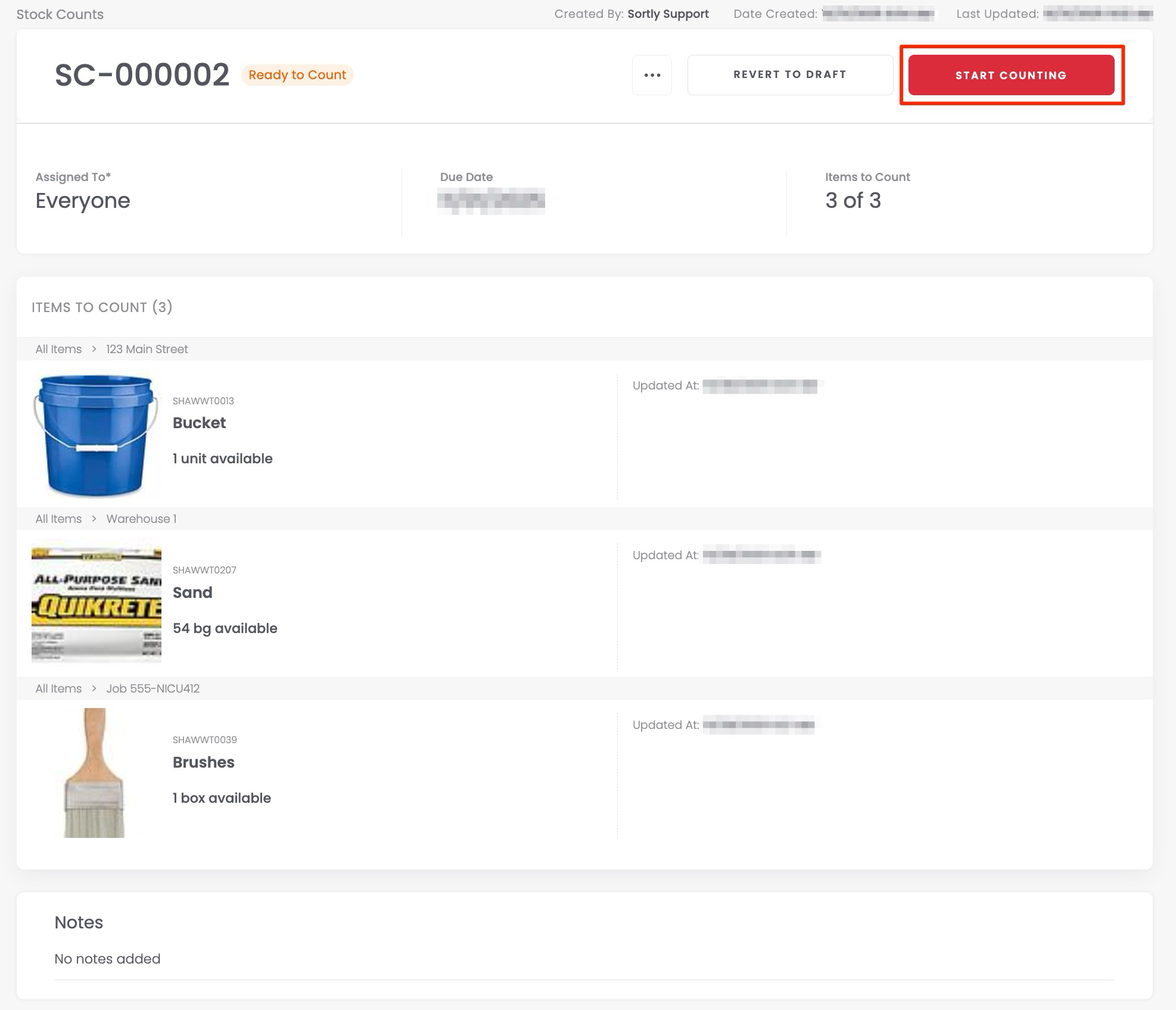Viewport: 1176px width, 1010px height.
Task: Open the Stock Counts breadcrumb link
Action: click(x=60, y=14)
